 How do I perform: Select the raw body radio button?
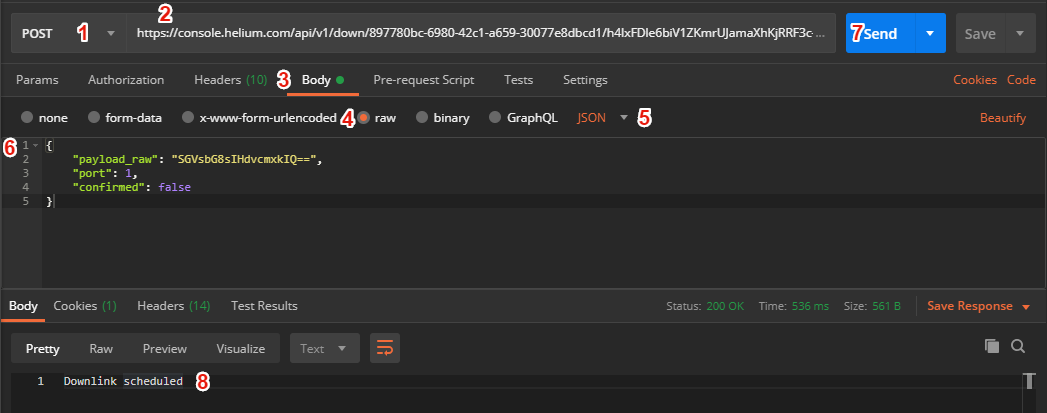pos(365,117)
